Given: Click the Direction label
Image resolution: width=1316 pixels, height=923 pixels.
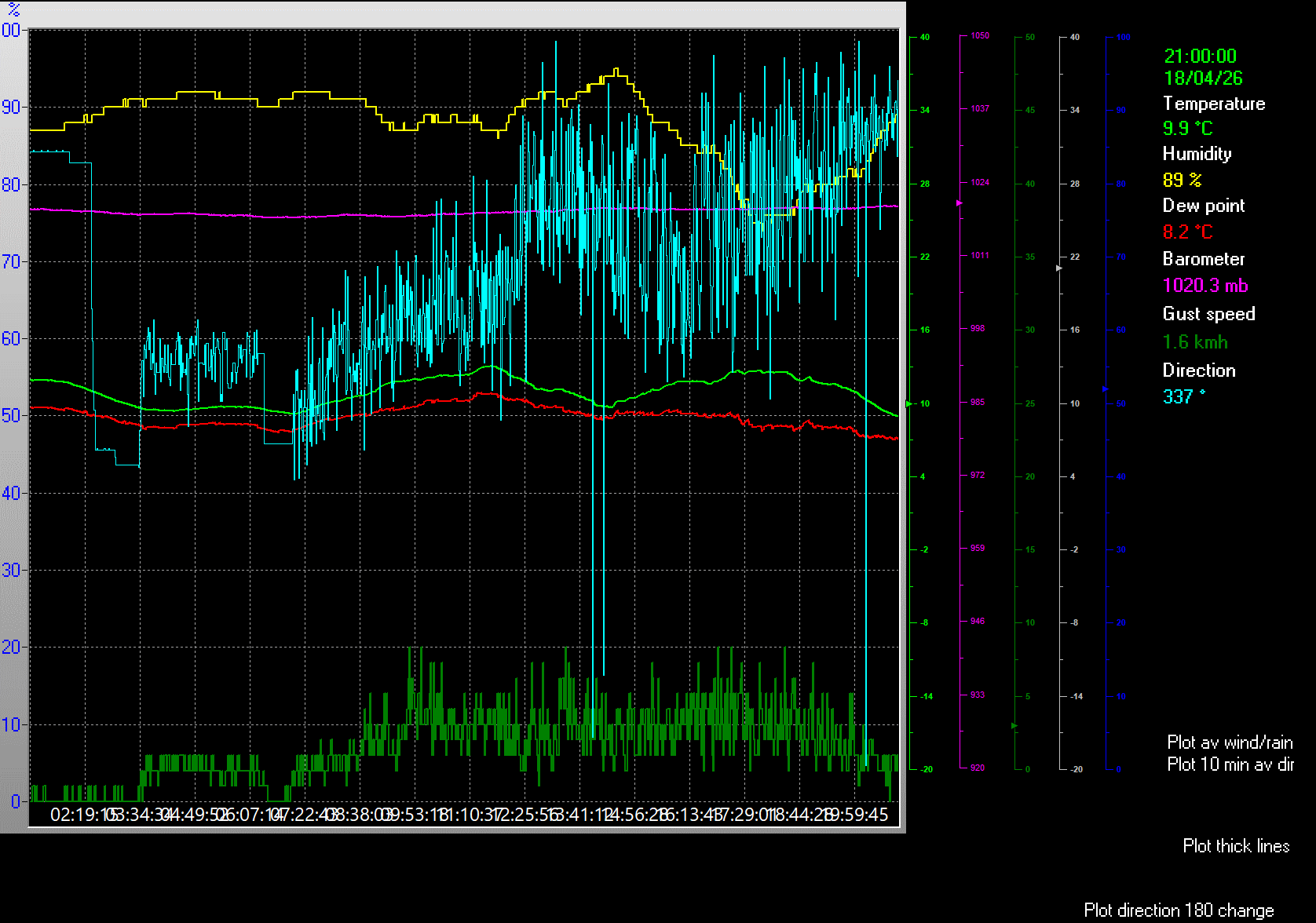Looking at the screenshot, I should tap(1198, 370).
